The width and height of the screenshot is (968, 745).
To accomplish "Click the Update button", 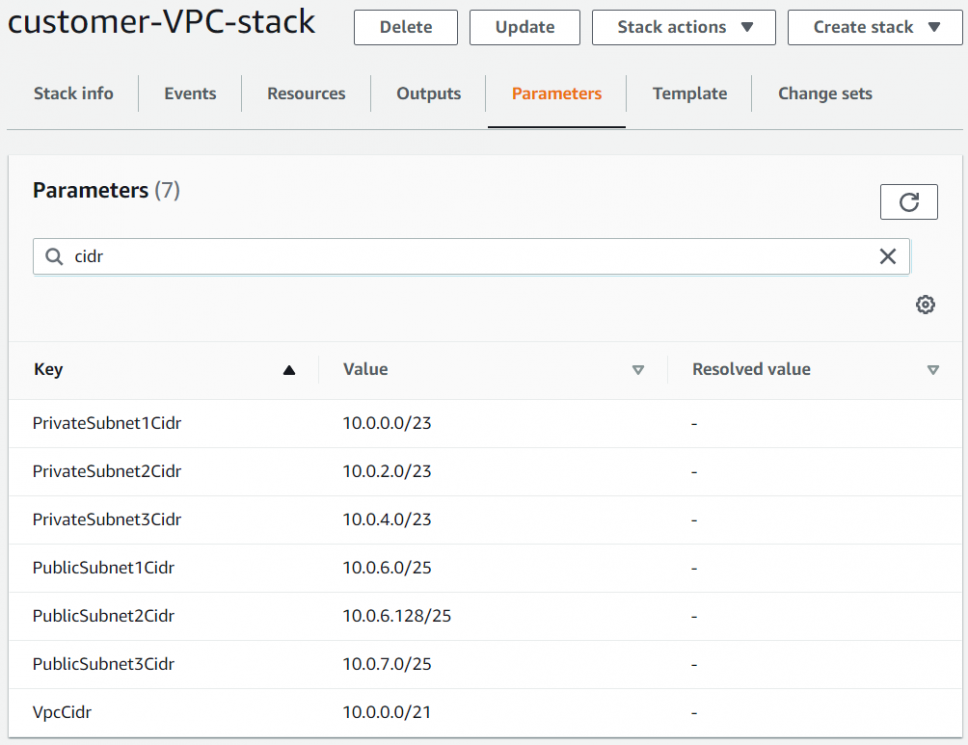I will 524,27.
